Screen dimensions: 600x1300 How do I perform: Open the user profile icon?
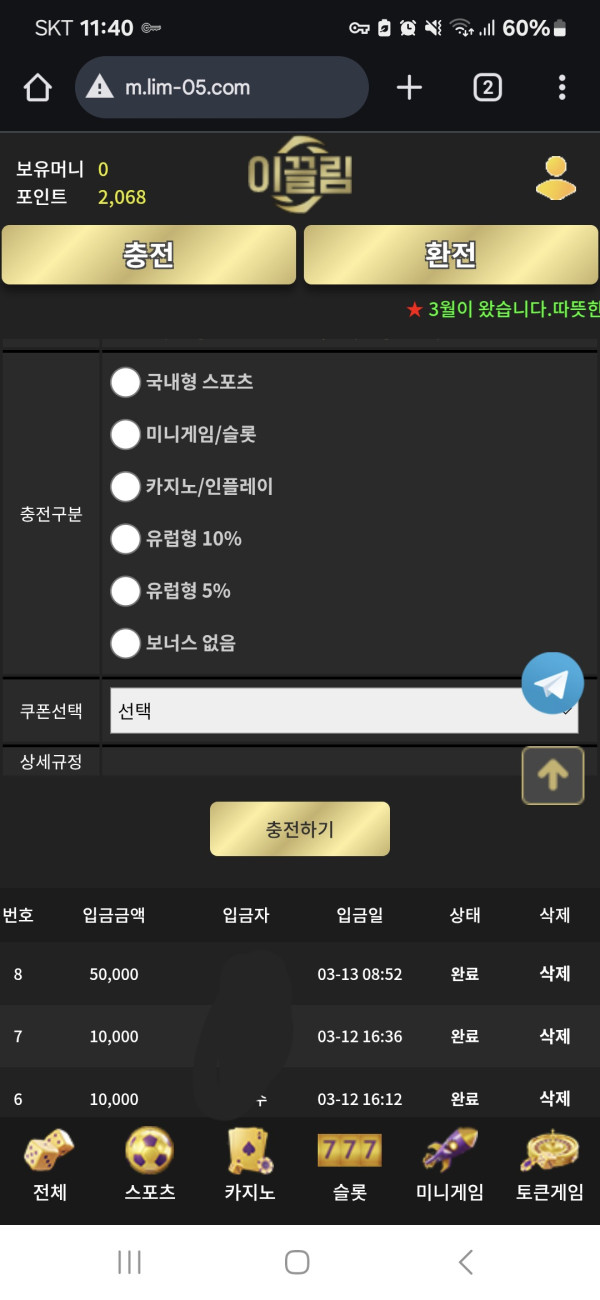point(556,180)
